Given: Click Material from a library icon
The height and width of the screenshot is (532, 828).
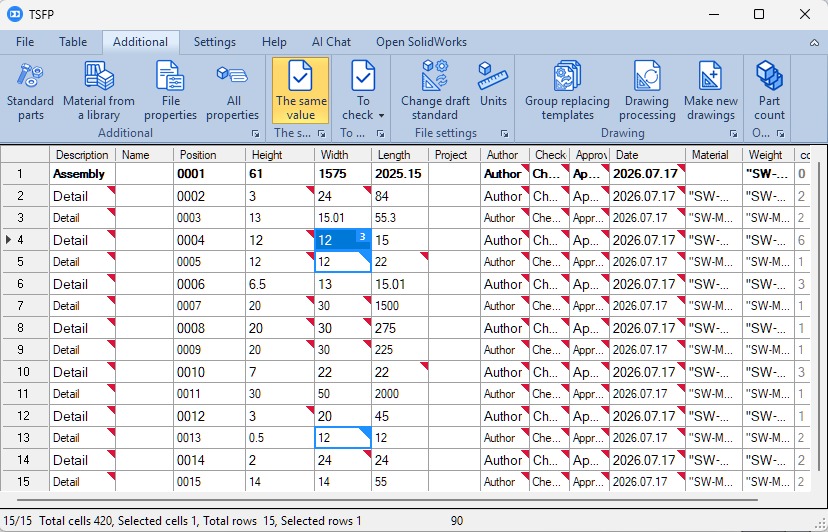Looking at the screenshot, I should 99,76.
